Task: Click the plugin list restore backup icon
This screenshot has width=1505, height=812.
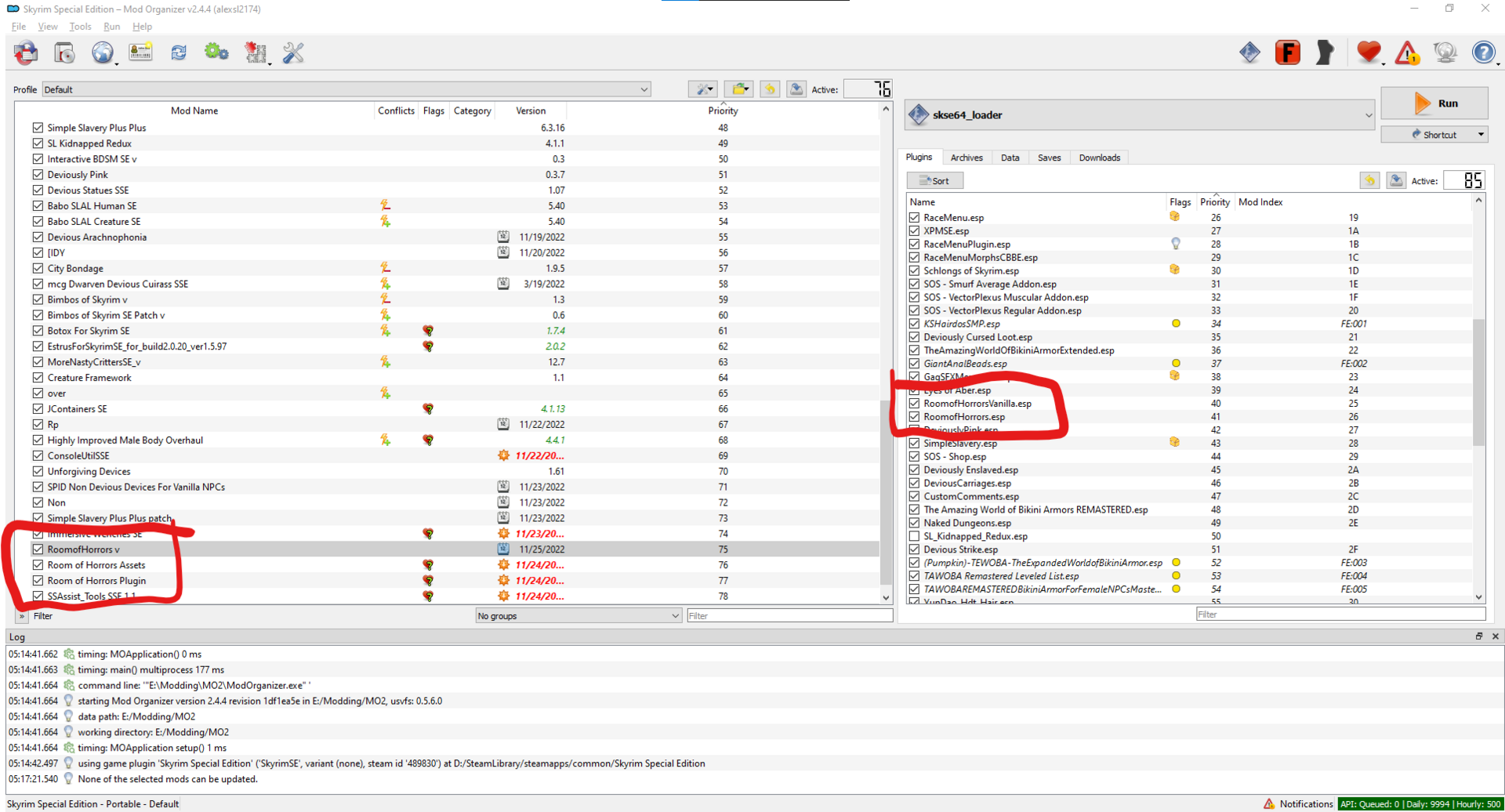Action: [x=1369, y=180]
